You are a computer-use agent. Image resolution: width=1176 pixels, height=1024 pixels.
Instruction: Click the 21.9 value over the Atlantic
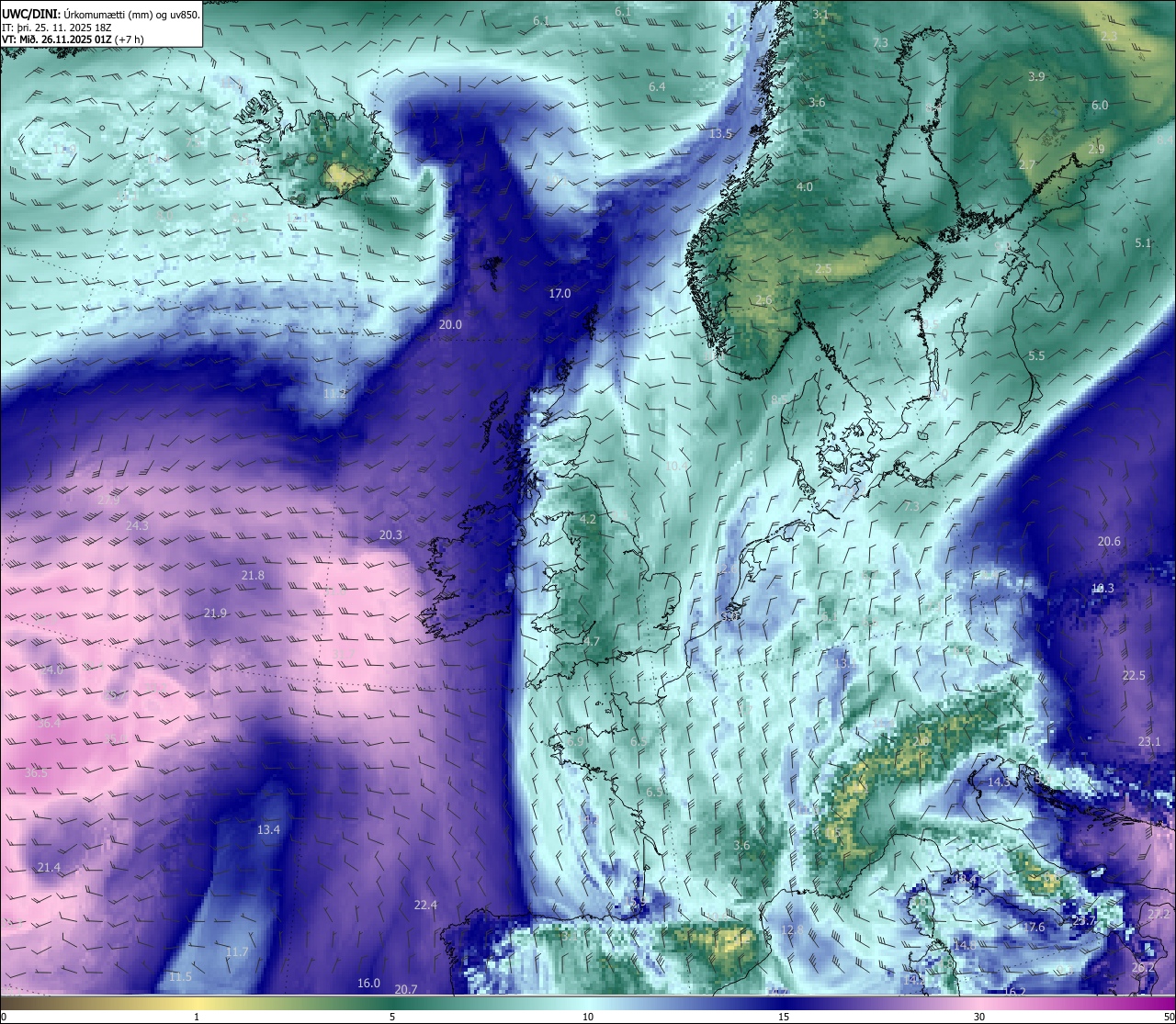(x=215, y=613)
